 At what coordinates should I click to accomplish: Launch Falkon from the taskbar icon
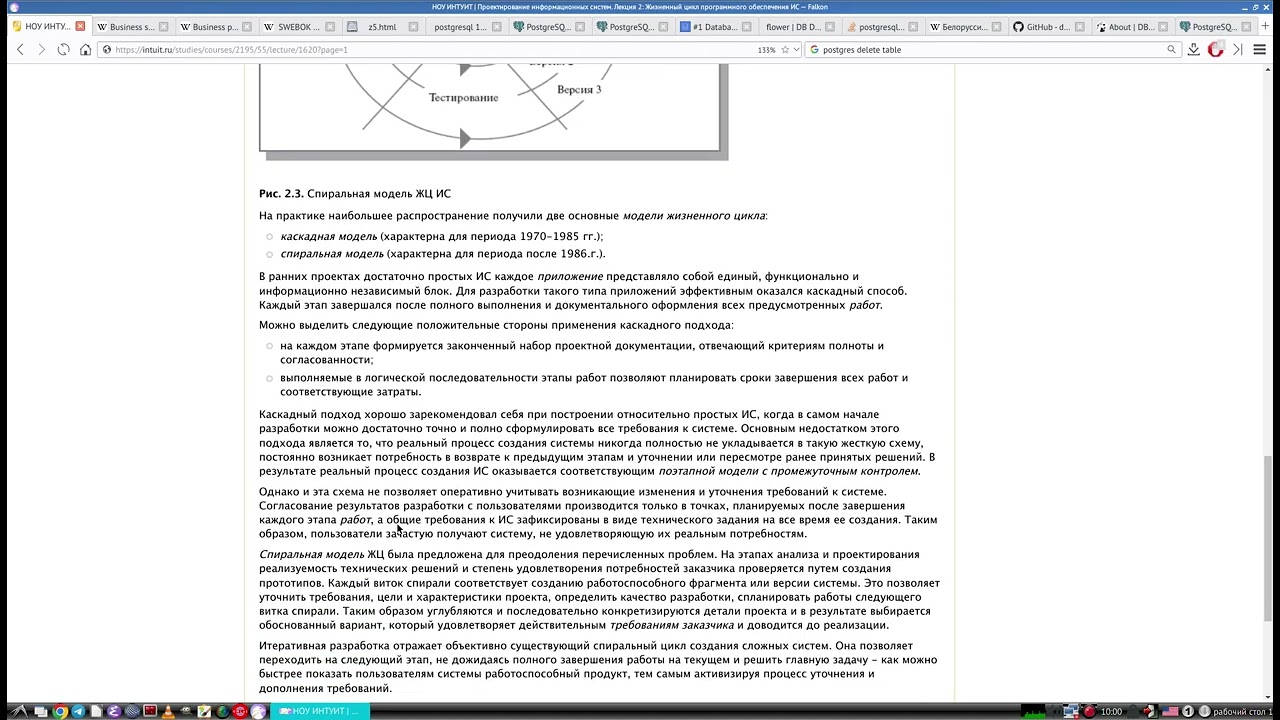coord(258,711)
